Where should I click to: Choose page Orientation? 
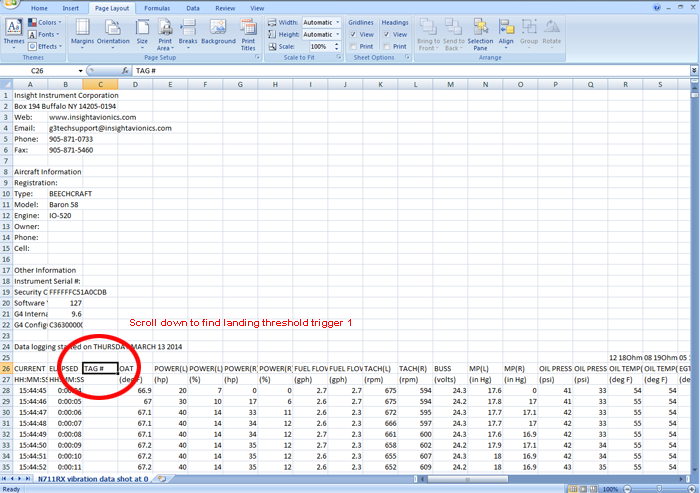[113, 34]
